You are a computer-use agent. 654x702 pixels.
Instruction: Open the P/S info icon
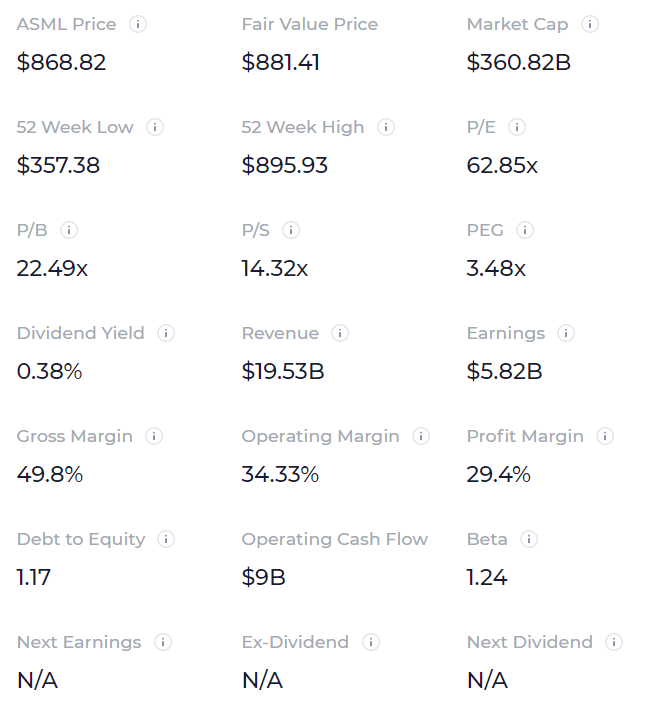(x=291, y=230)
